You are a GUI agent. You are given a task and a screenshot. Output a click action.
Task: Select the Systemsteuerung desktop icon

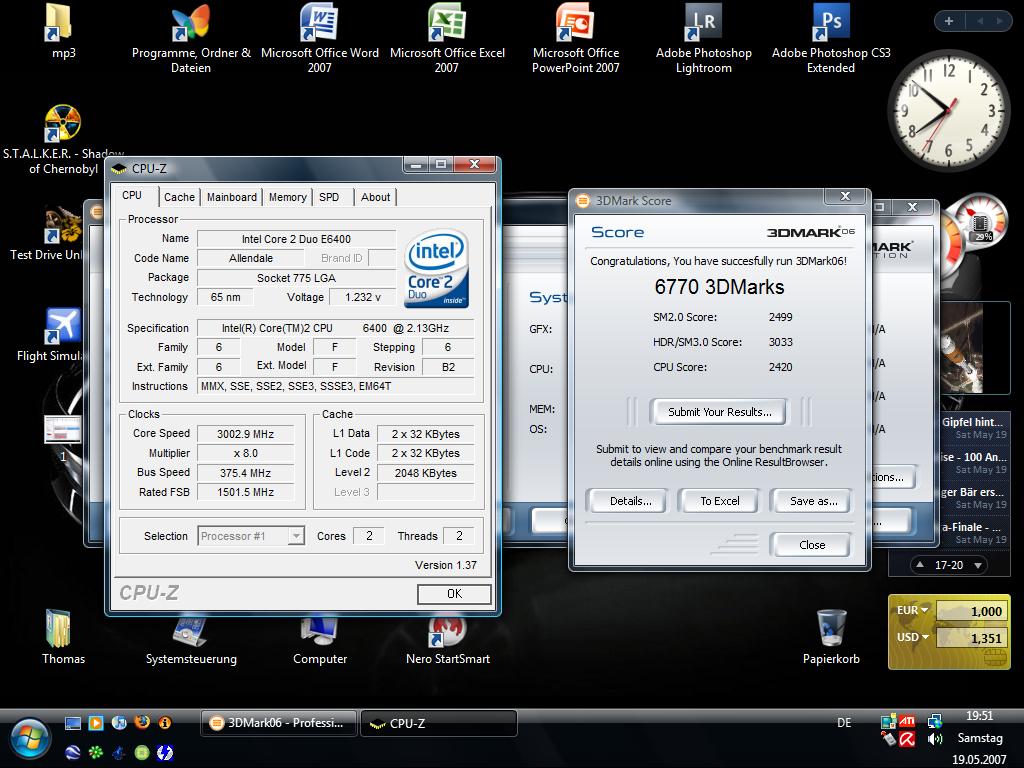191,640
